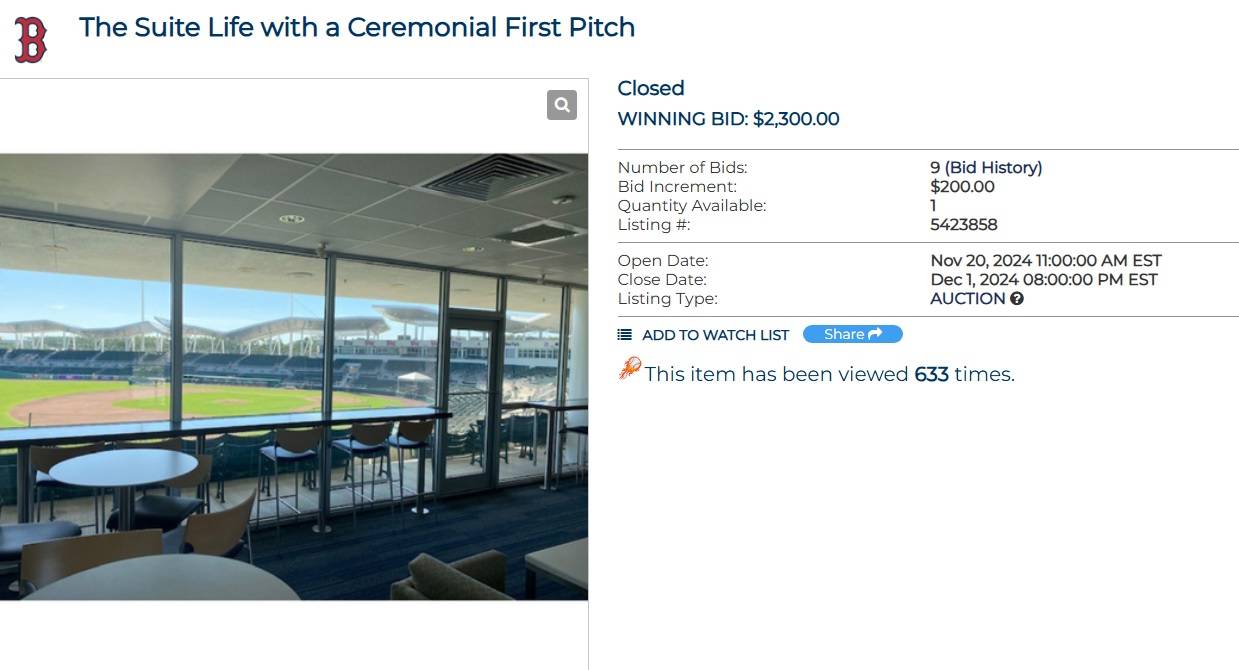Click the bid increment value $200.00
1239x670 pixels.
tap(962, 186)
